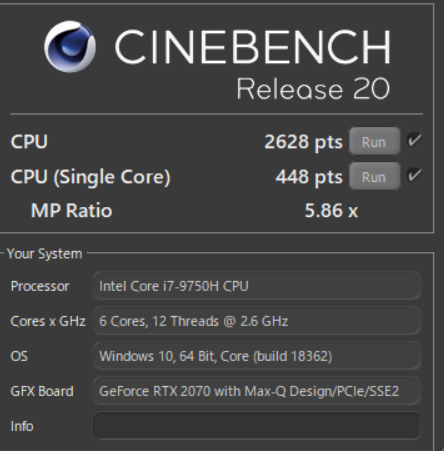Click the GFX Board label text
Viewport: 444px width, 451px height.
[42, 391]
